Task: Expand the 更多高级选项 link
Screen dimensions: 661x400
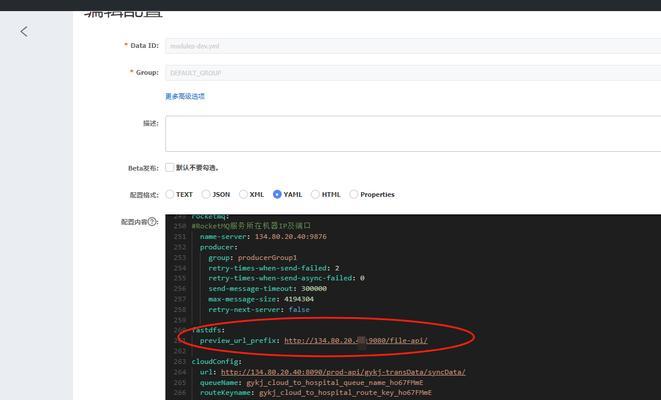Action: pos(185,96)
